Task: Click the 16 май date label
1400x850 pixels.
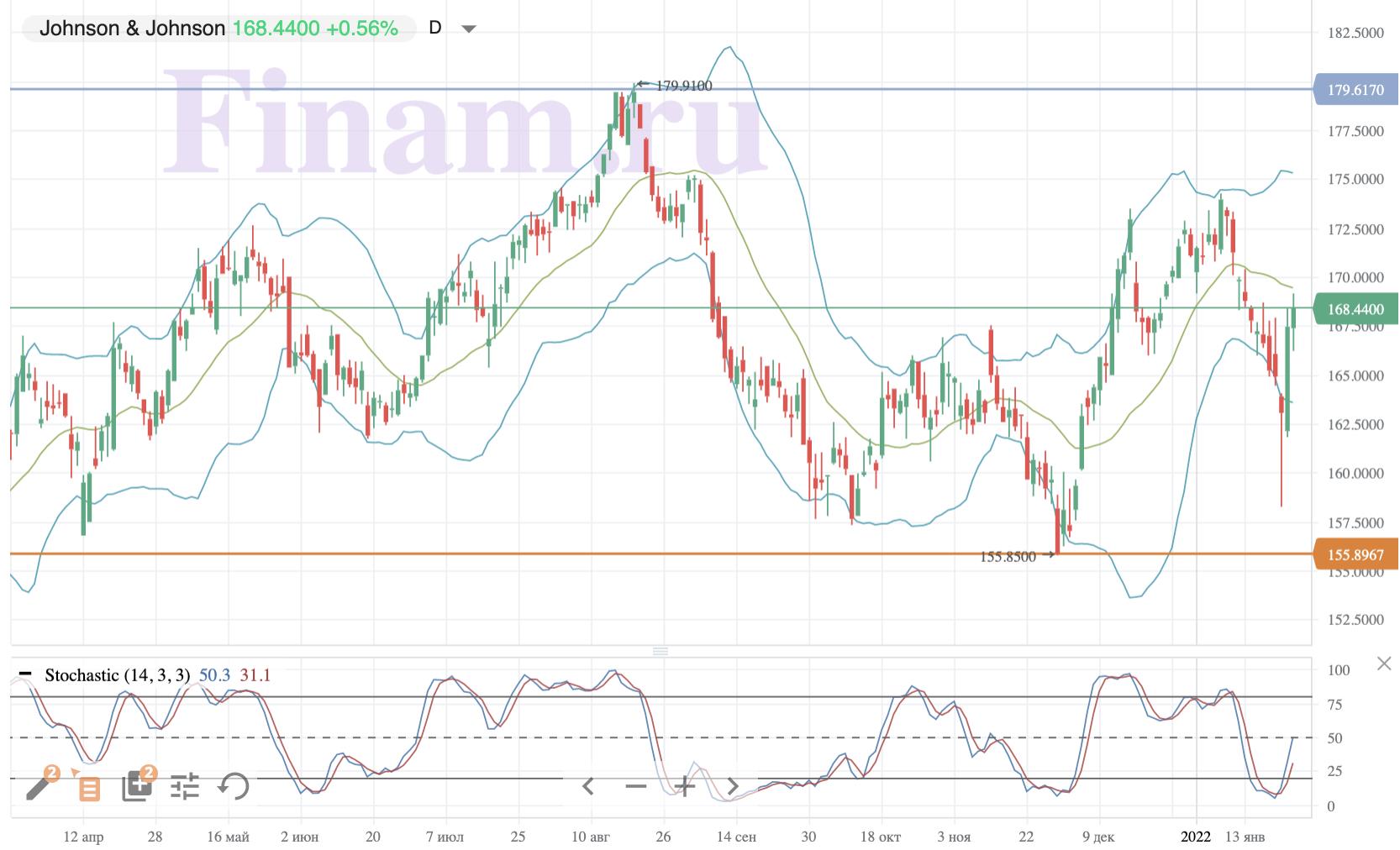Action: 228,837
